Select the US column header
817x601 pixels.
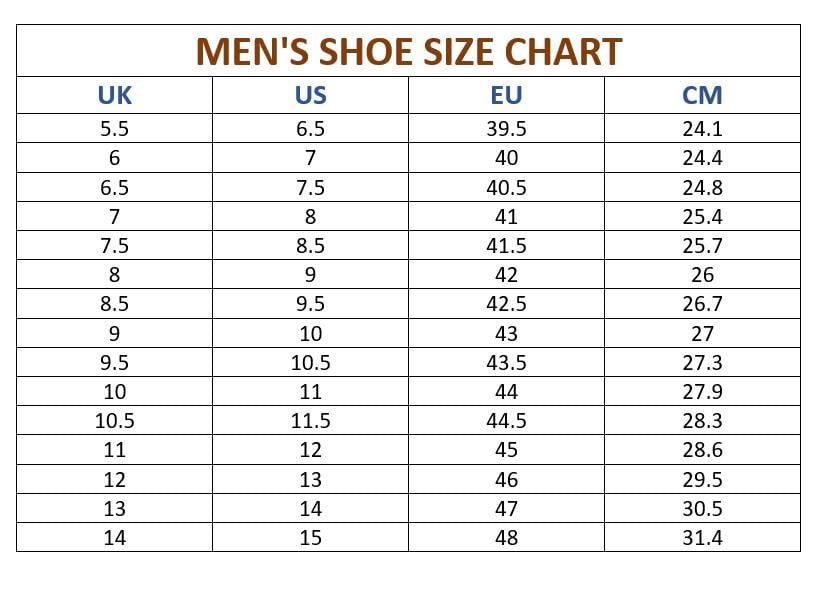tap(310, 96)
